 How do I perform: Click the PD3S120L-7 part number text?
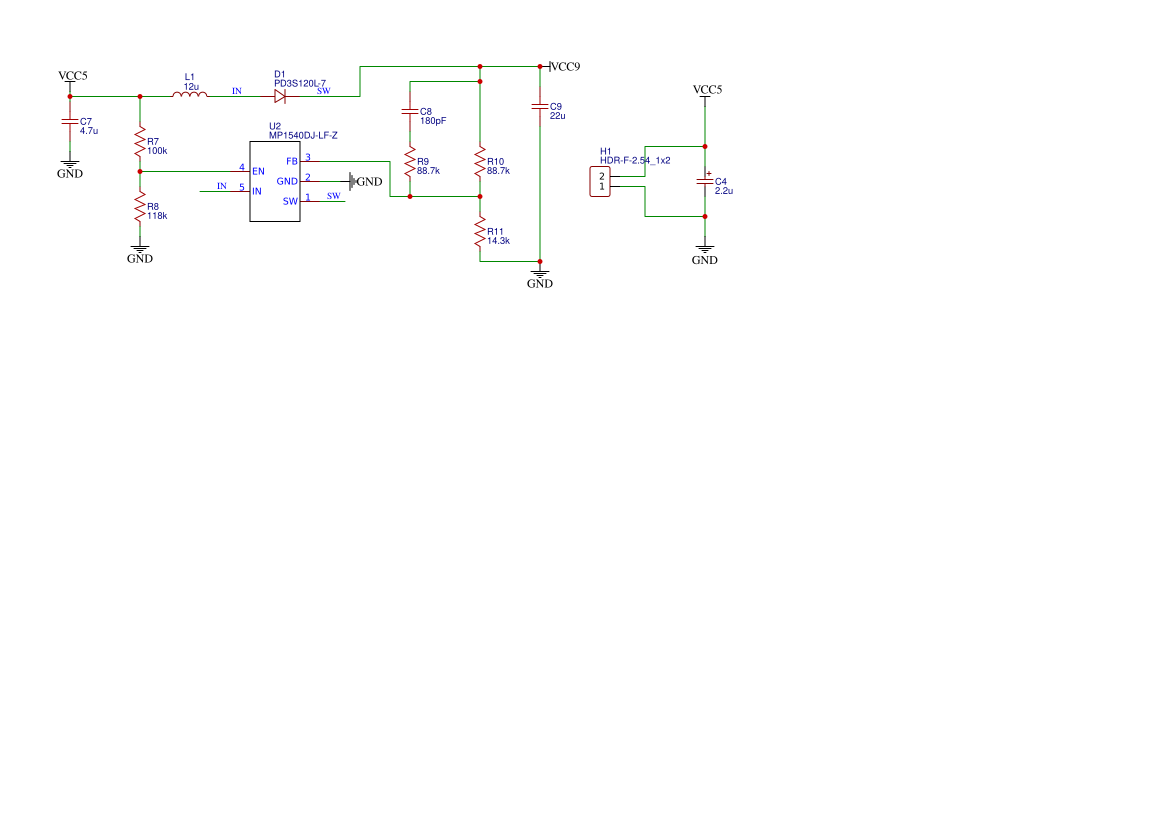[300, 84]
